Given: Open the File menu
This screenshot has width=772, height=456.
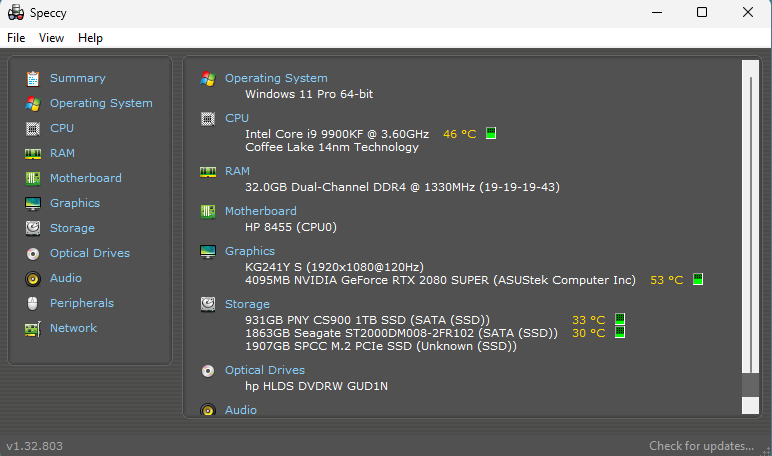Looking at the screenshot, I should click(16, 38).
